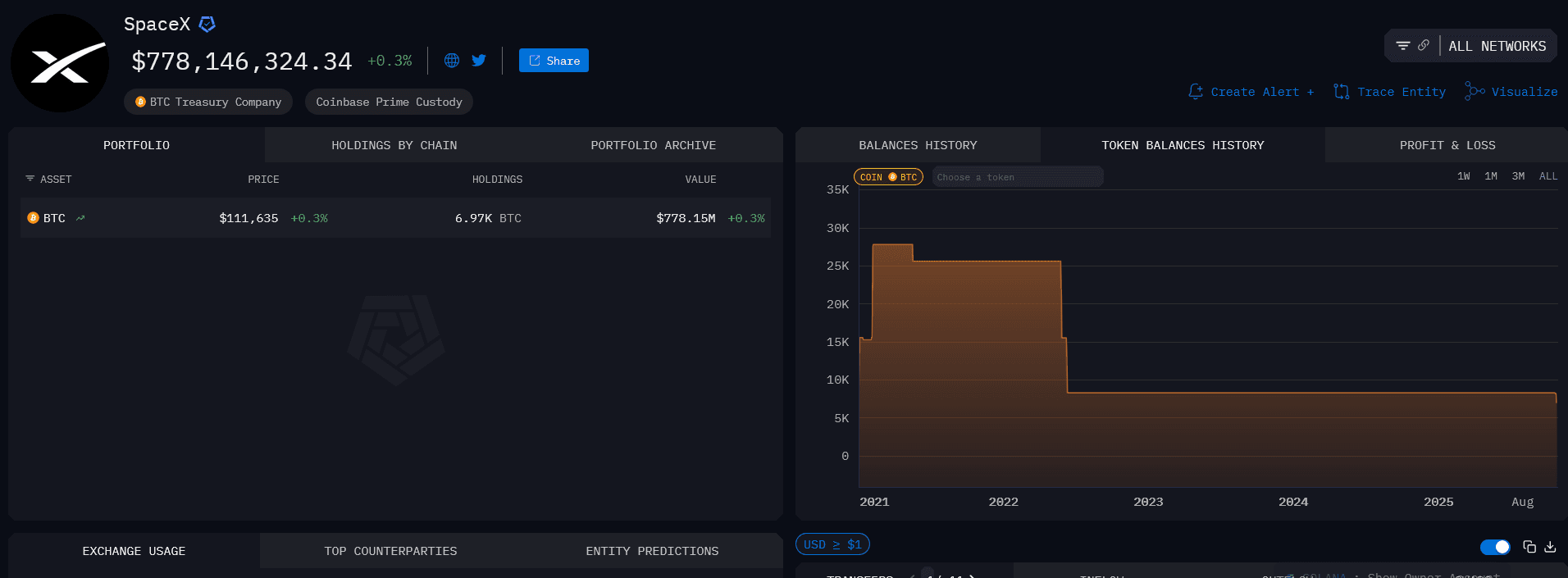
Task: Open the ALL NETWORKS selector
Action: (1497, 47)
